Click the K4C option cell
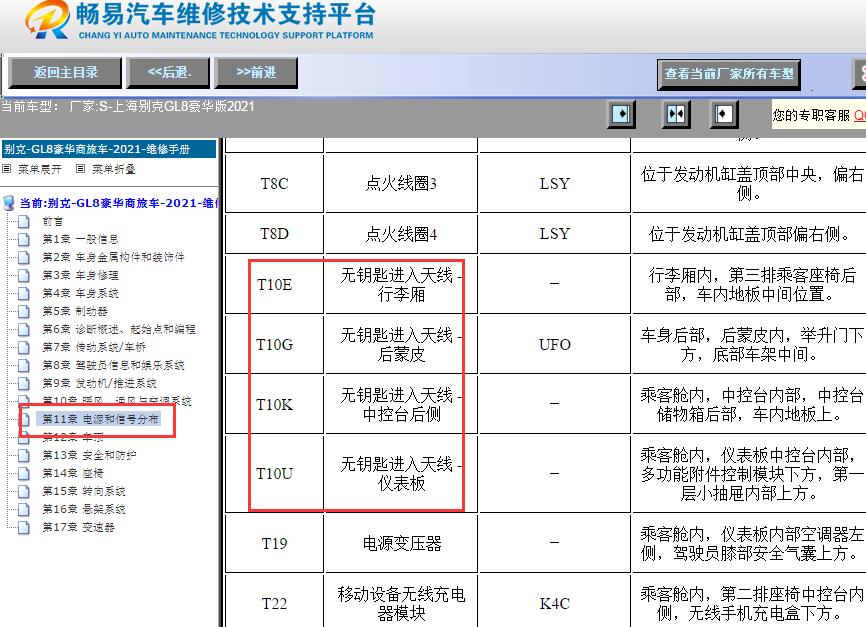The width and height of the screenshot is (866, 627). [x=555, y=603]
